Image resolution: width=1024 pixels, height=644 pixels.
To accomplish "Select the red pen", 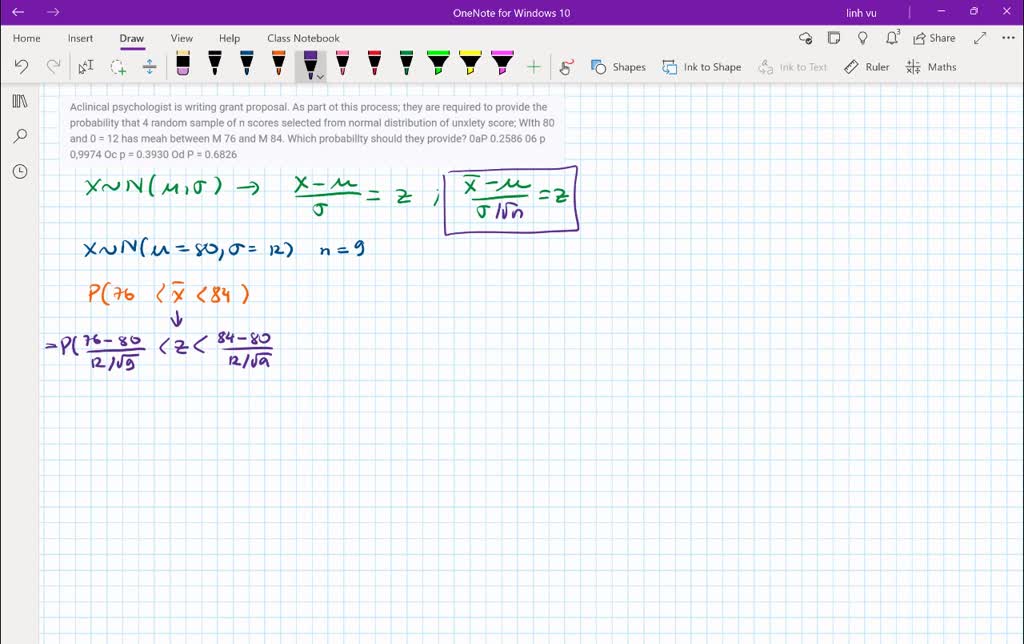I will [x=374, y=64].
